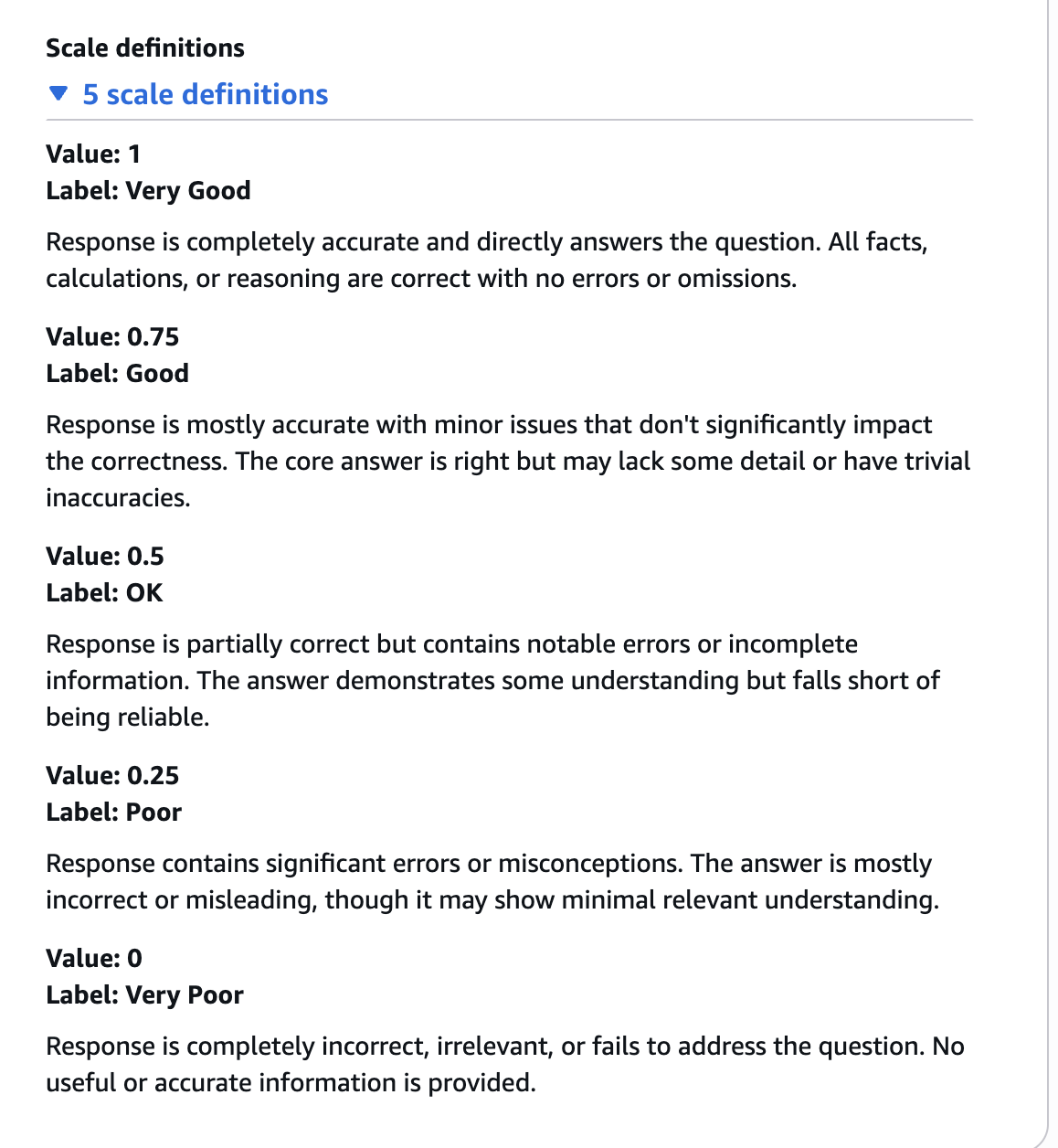The image size is (1058, 1148).
Task: Select the "Value: 0.75" text
Action: pyautogui.click(x=112, y=336)
